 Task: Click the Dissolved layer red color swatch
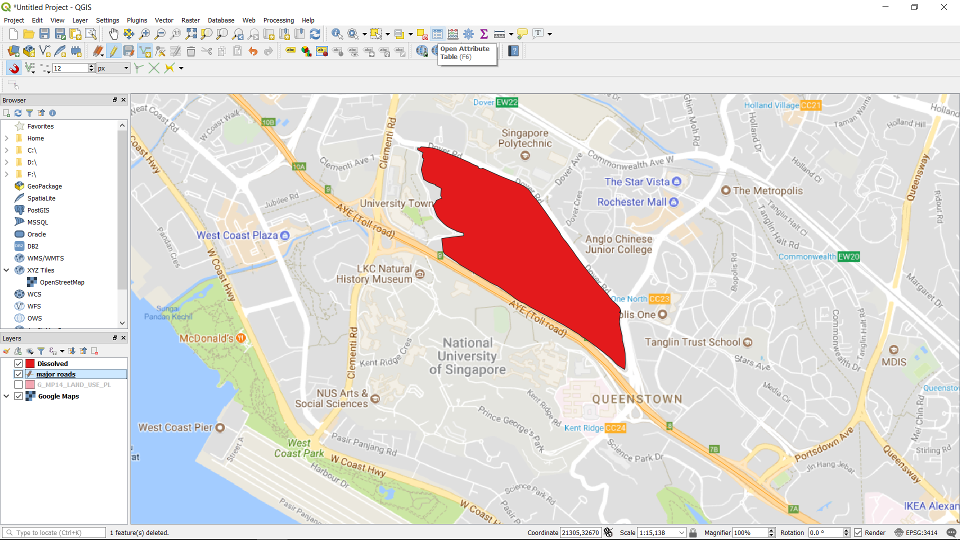[x=30, y=363]
